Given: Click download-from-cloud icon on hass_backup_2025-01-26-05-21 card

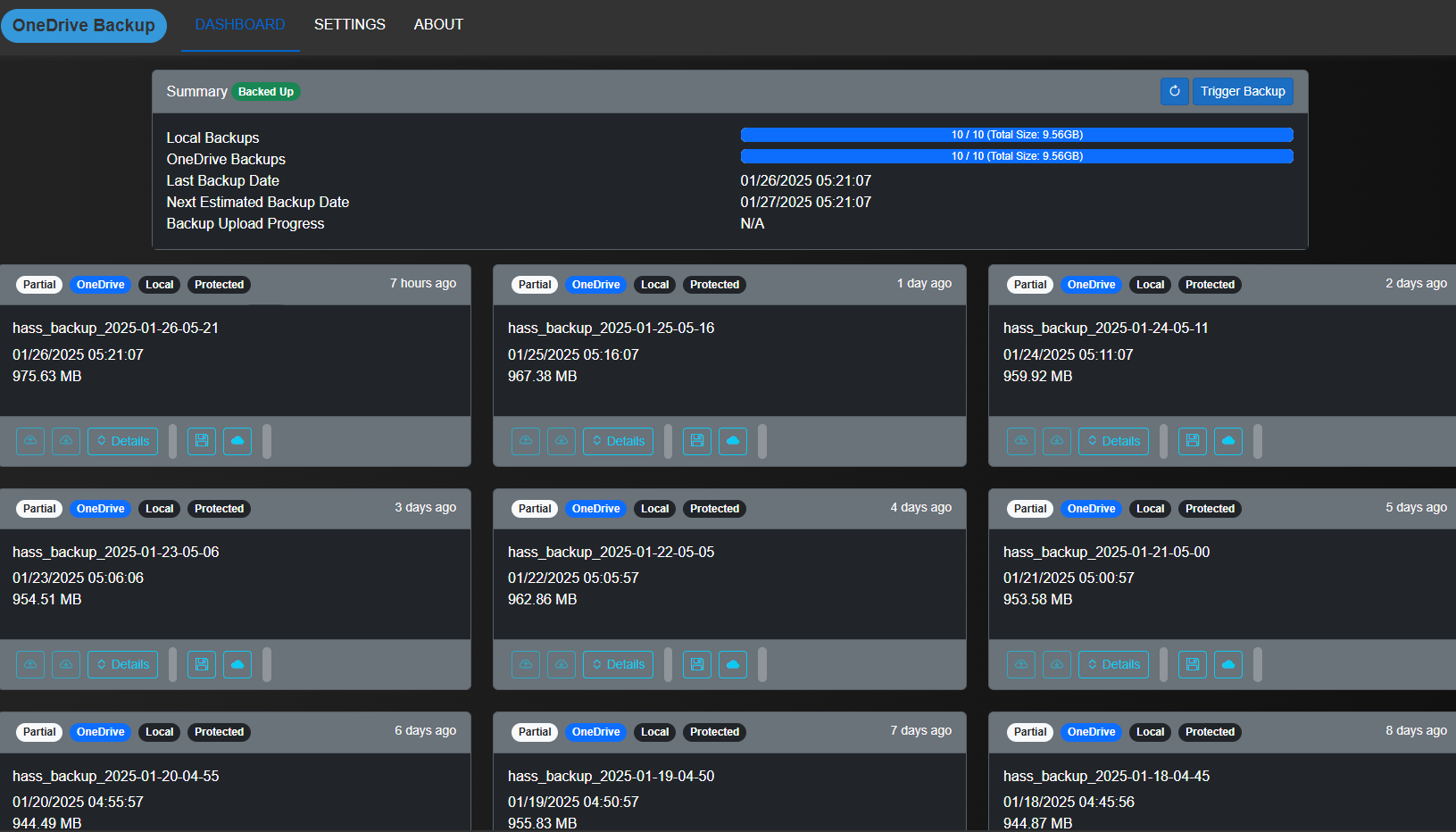Looking at the screenshot, I should pyautogui.click(x=66, y=441).
